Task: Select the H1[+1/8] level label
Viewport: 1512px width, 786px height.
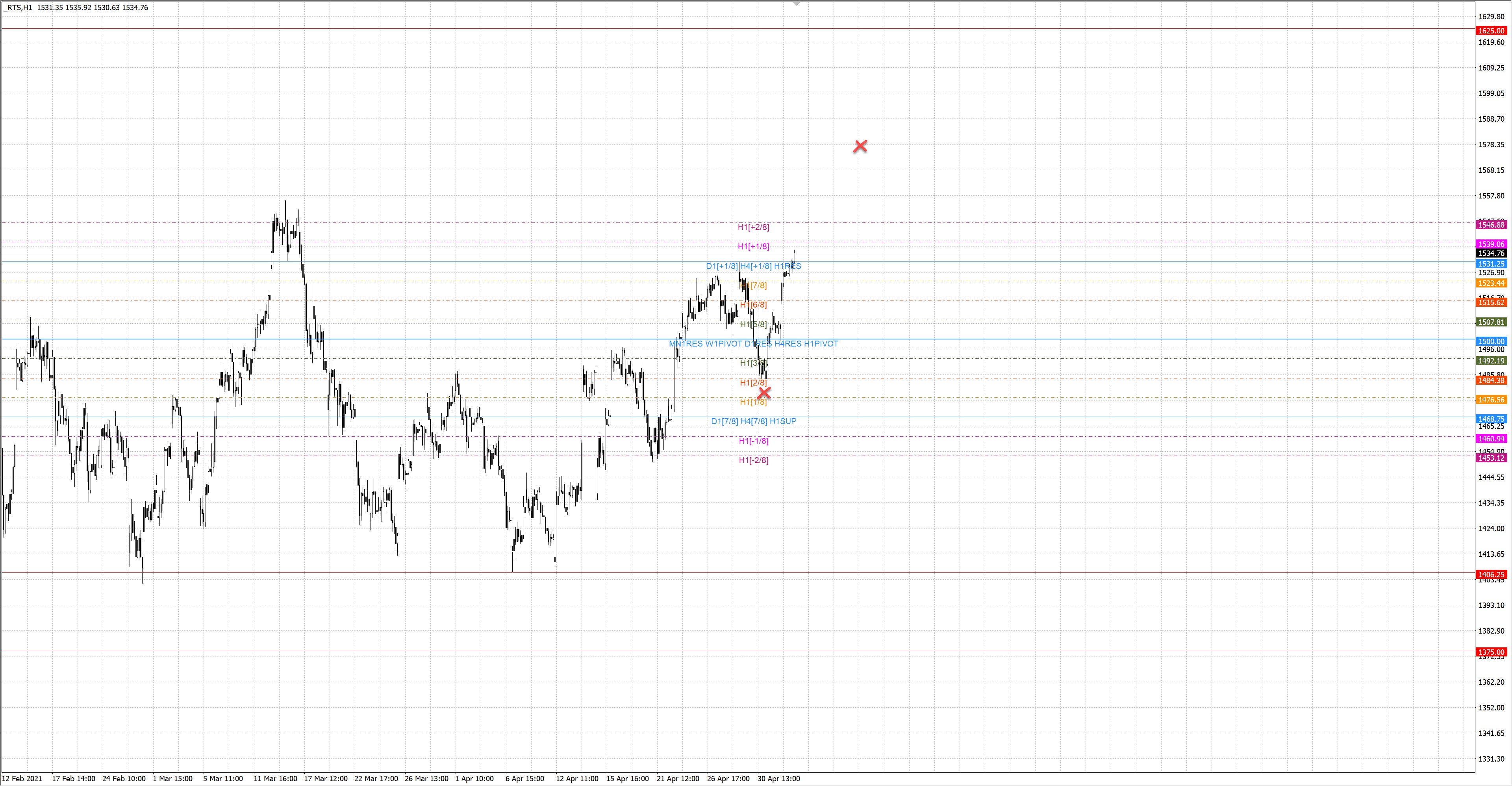Action: pyautogui.click(x=753, y=247)
